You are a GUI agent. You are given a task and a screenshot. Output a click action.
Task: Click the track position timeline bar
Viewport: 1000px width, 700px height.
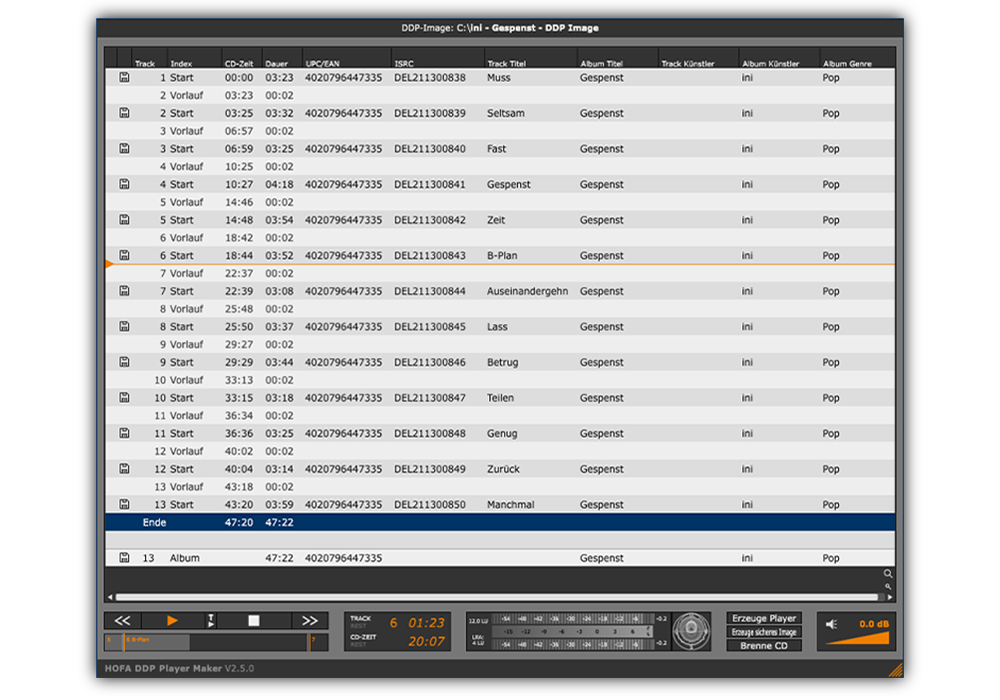[x=216, y=642]
